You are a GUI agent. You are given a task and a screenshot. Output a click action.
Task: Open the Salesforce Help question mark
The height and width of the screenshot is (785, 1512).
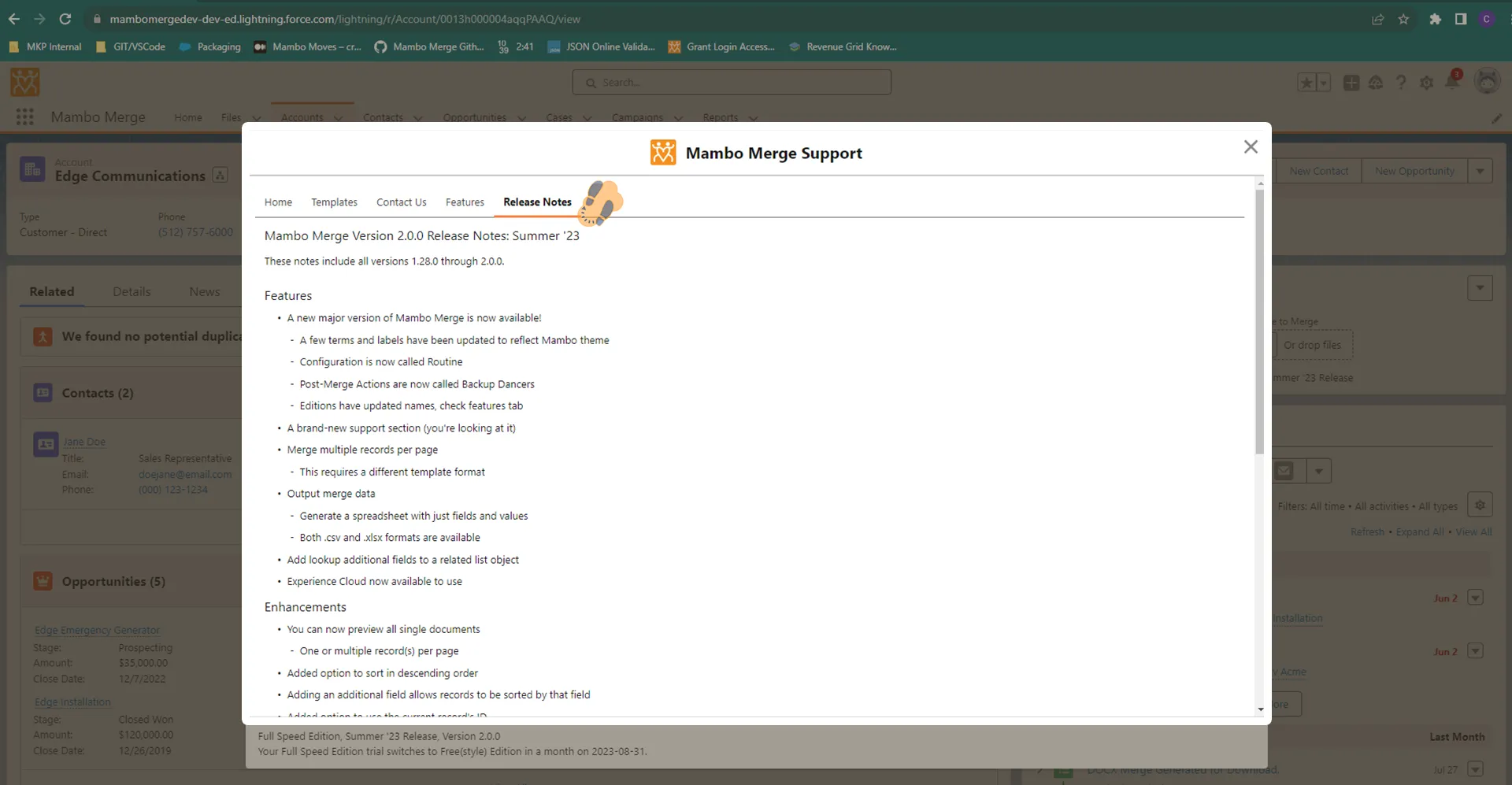pos(1401,83)
